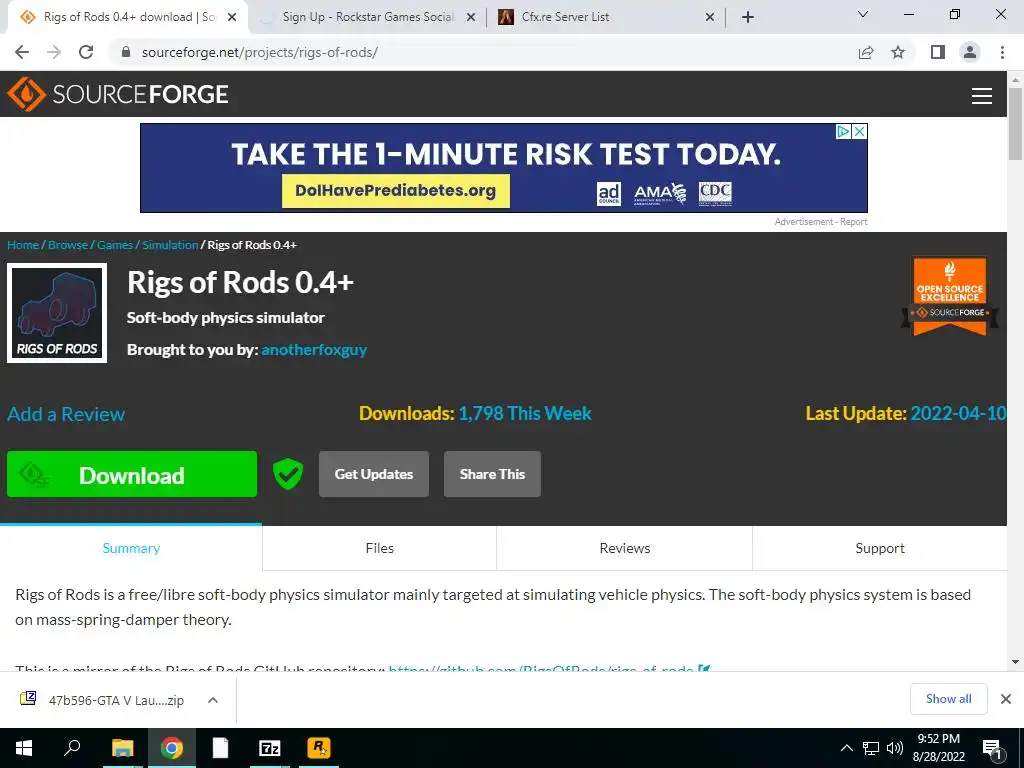Open the volume tray icon
The image size is (1024, 768).
pyautogui.click(x=894, y=748)
